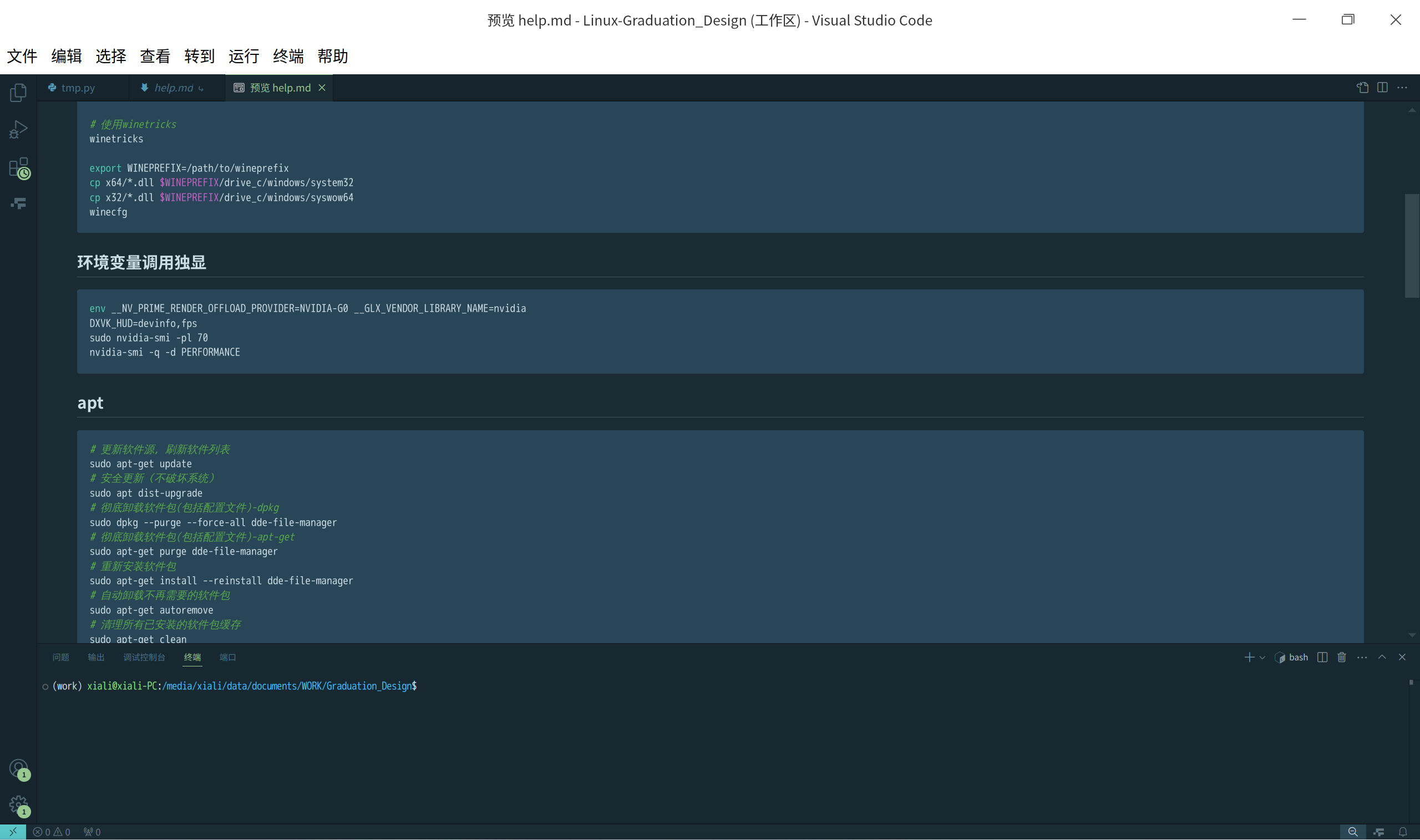
Task: Open the 端口 panel tab
Action: click(x=227, y=657)
